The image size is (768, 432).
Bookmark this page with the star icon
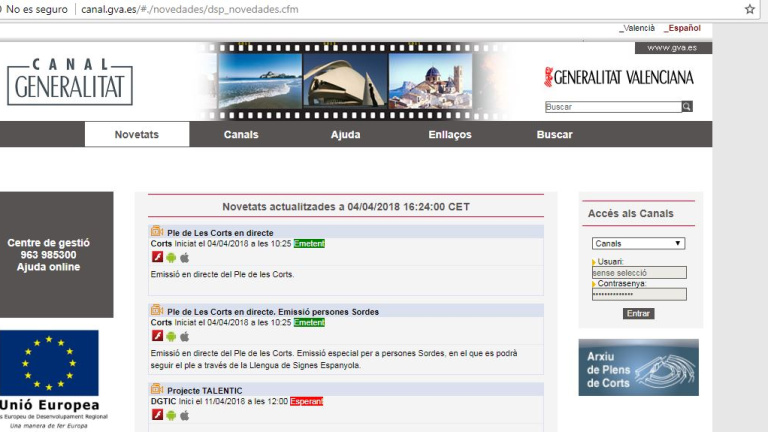750,9
